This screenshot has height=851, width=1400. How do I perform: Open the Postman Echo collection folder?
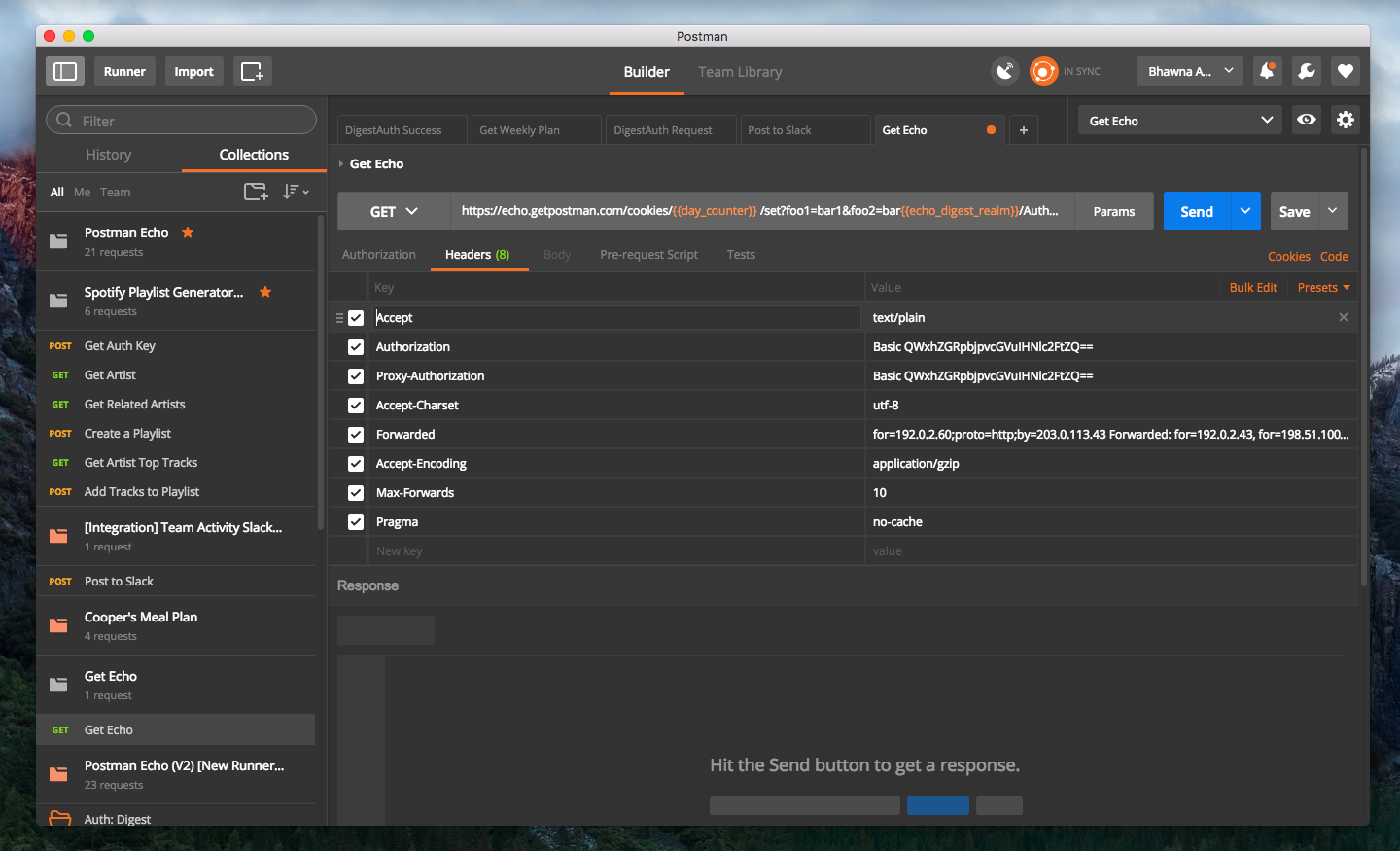[58, 241]
